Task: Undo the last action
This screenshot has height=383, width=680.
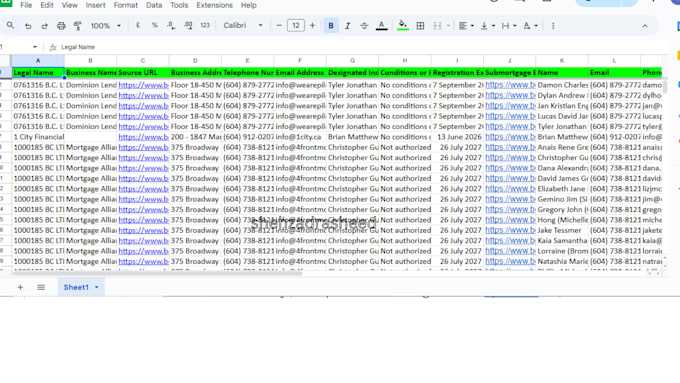Action: tap(28, 26)
